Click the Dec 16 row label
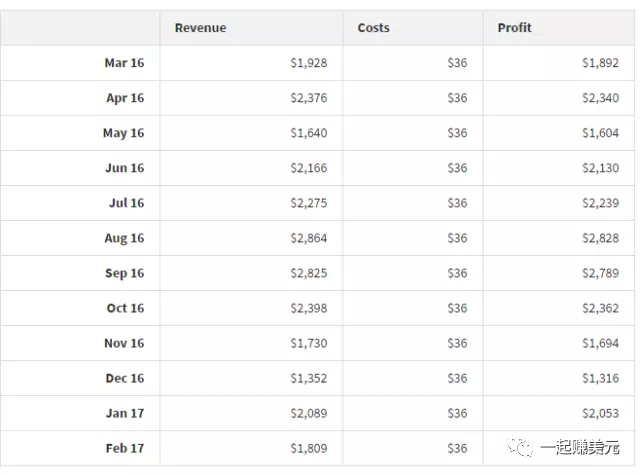640x475 pixels. click(x=125, y=378)
